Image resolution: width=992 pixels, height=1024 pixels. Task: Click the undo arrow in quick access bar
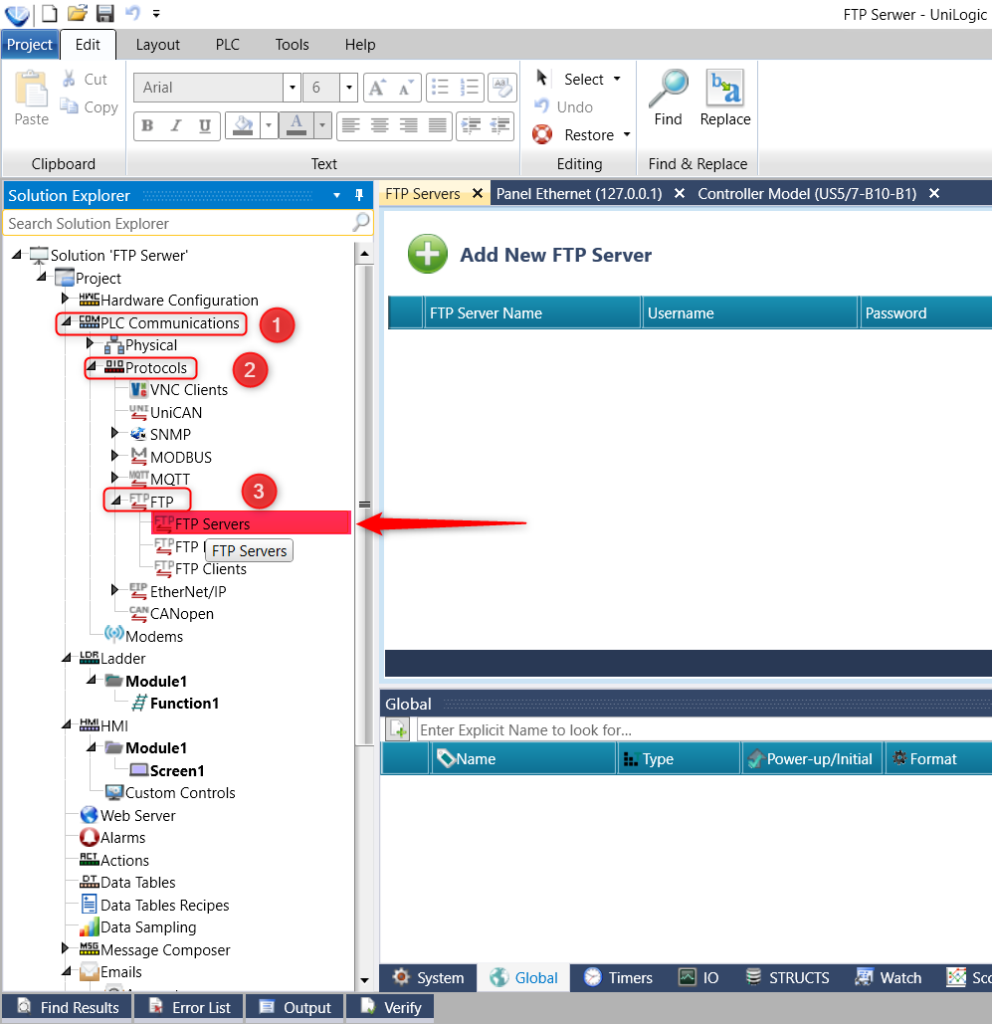pyautogui.click(x=132, y=13)
